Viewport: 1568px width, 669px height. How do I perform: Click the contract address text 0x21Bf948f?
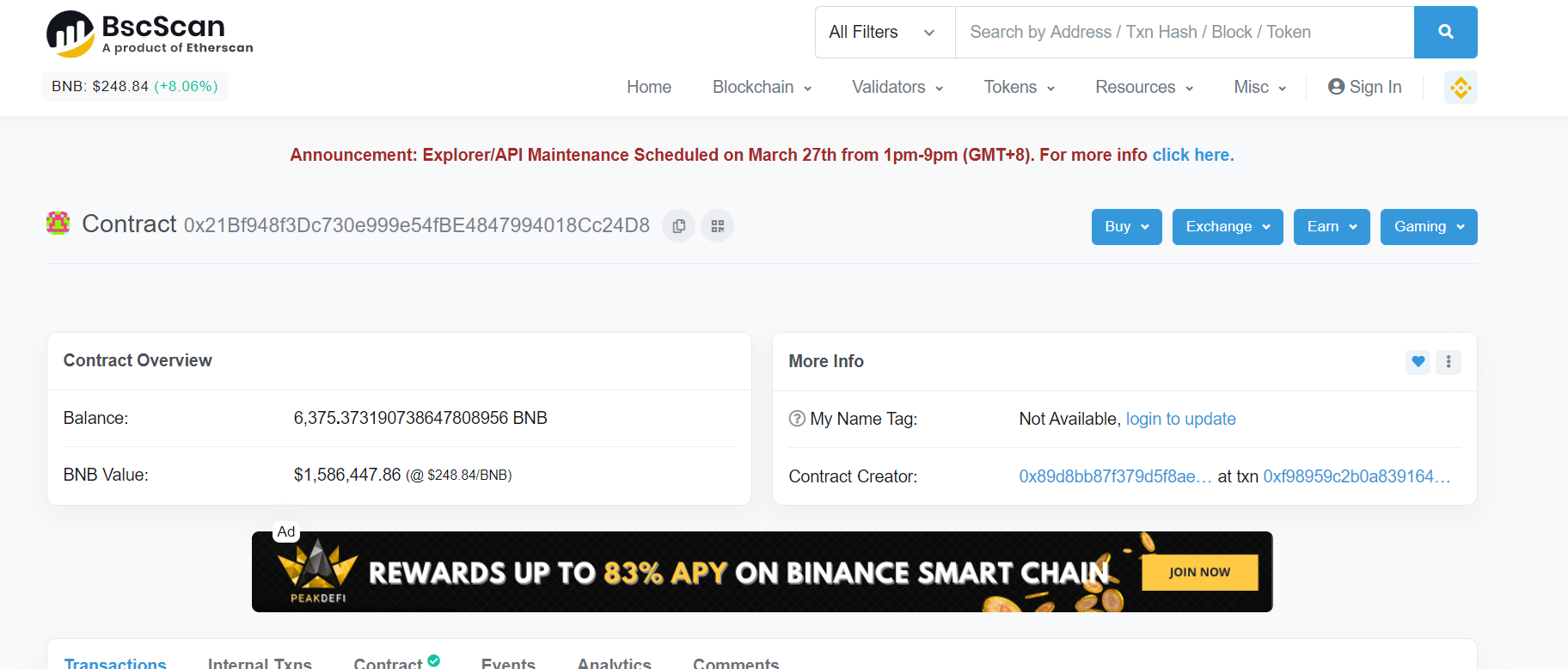click(416, 225)
